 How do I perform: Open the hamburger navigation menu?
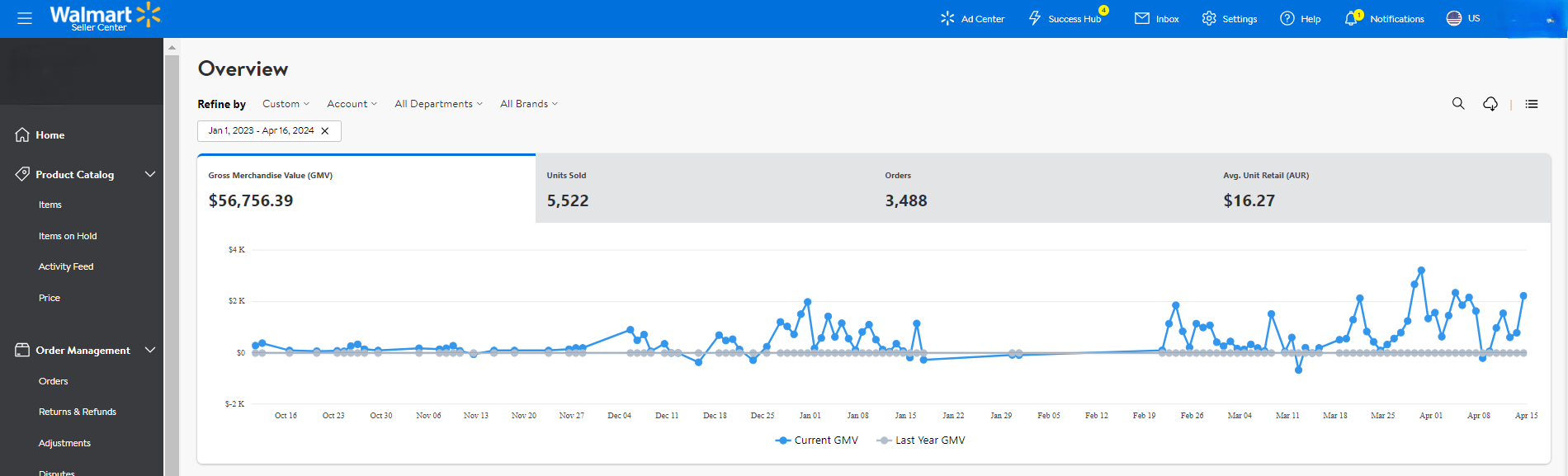click(x=25, y=18)
